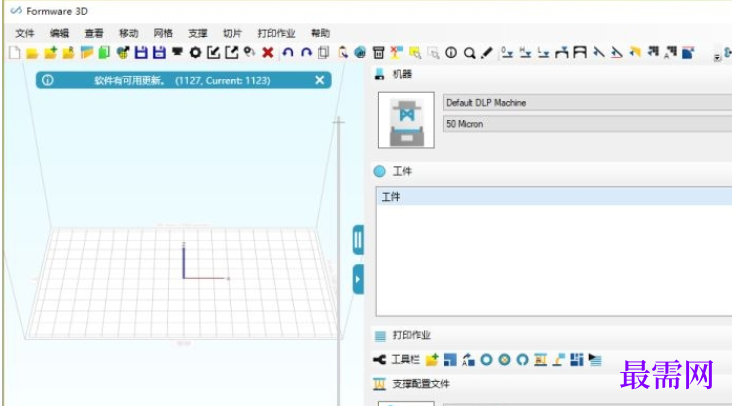
Task: Open the 支撑 menu
Action: [198, 33]
